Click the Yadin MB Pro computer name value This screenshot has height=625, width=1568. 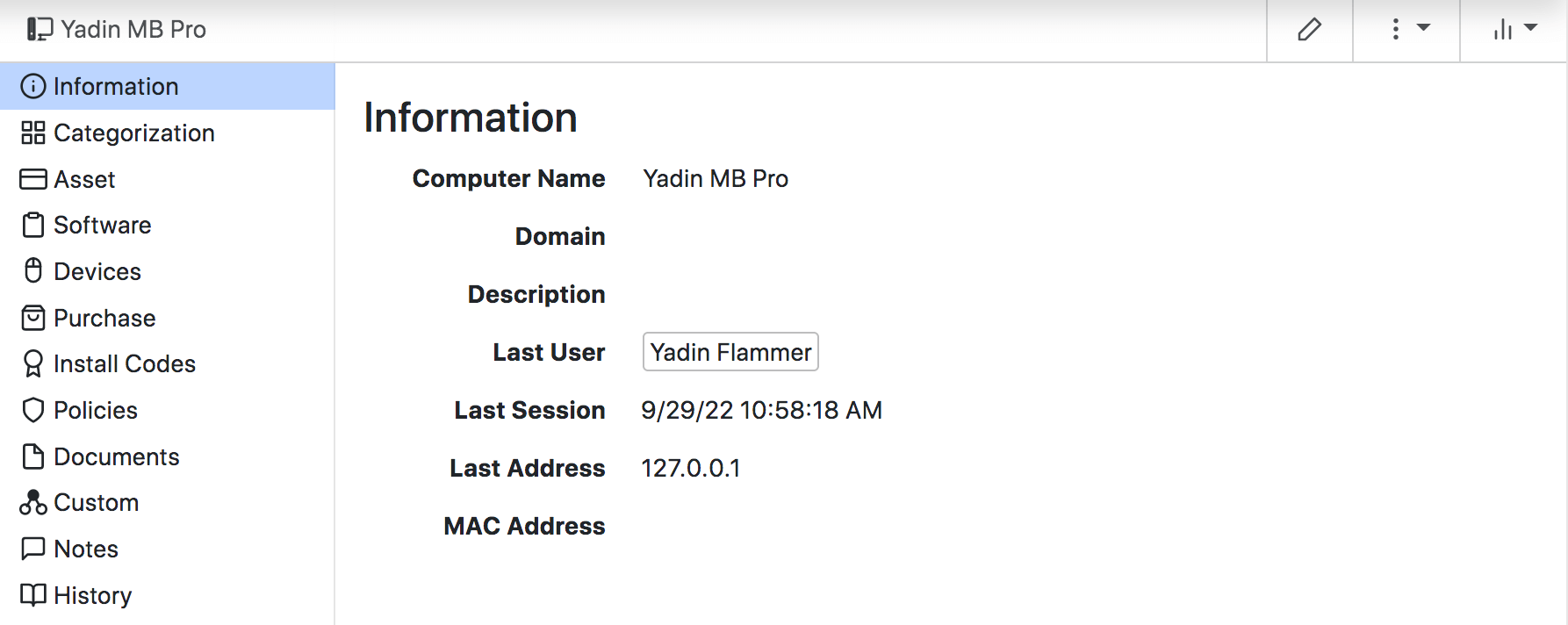point(716,179)
